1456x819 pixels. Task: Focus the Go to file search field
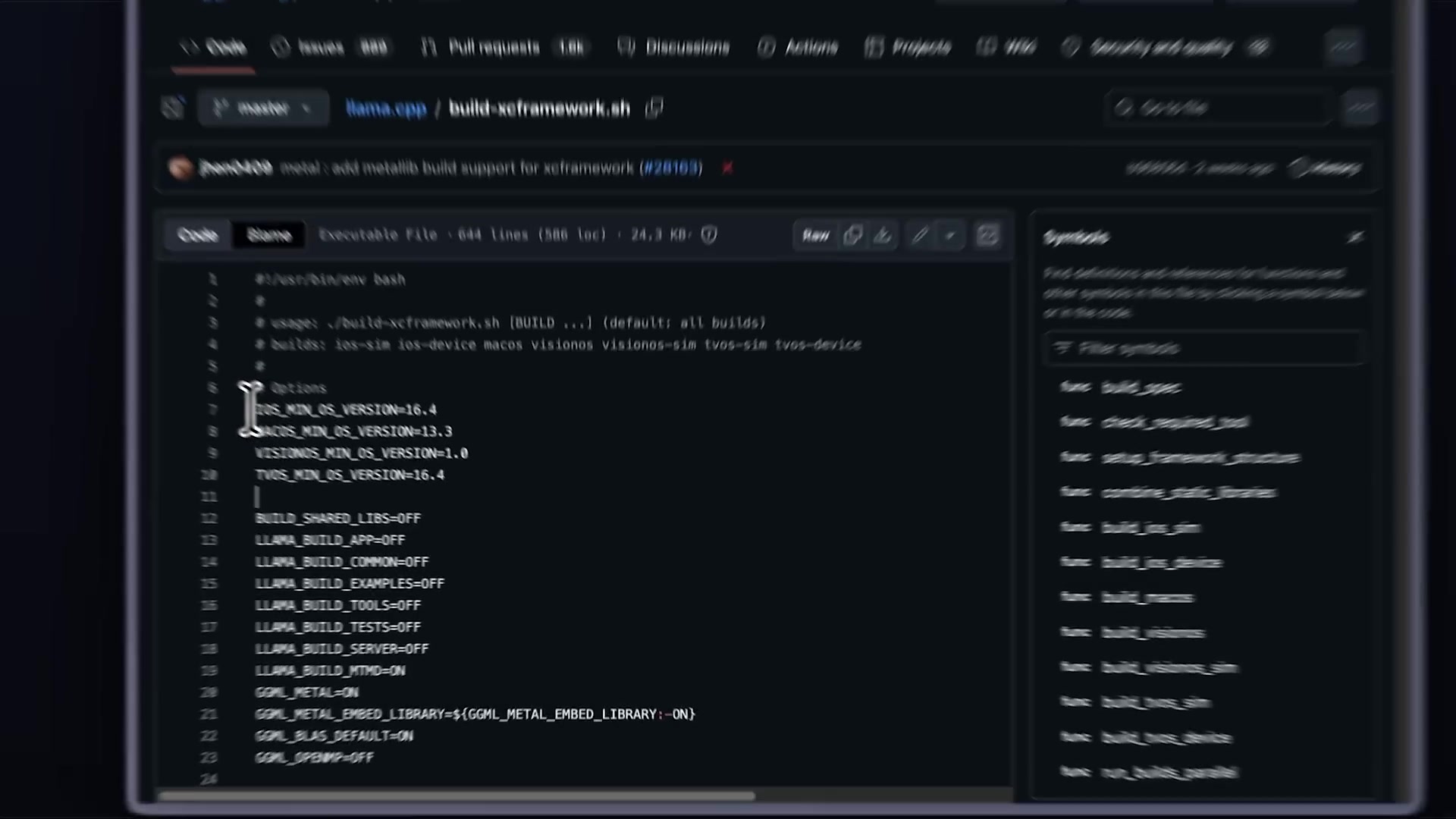(1219, 108)
